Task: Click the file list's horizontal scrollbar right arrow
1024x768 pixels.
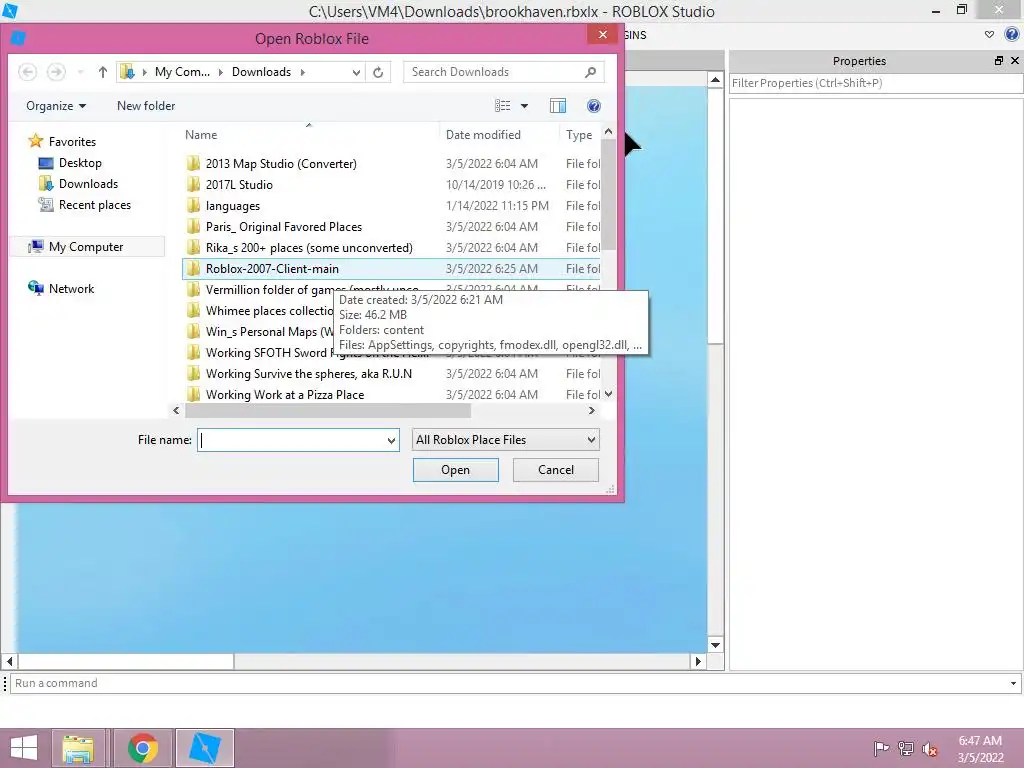Action: pos(592,411)
